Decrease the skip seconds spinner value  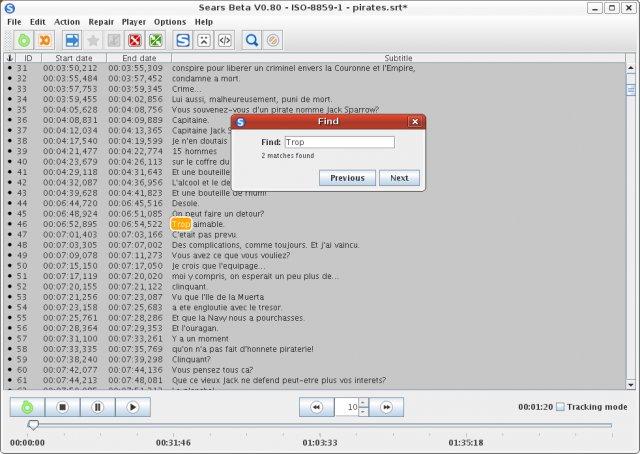point(363,412)
